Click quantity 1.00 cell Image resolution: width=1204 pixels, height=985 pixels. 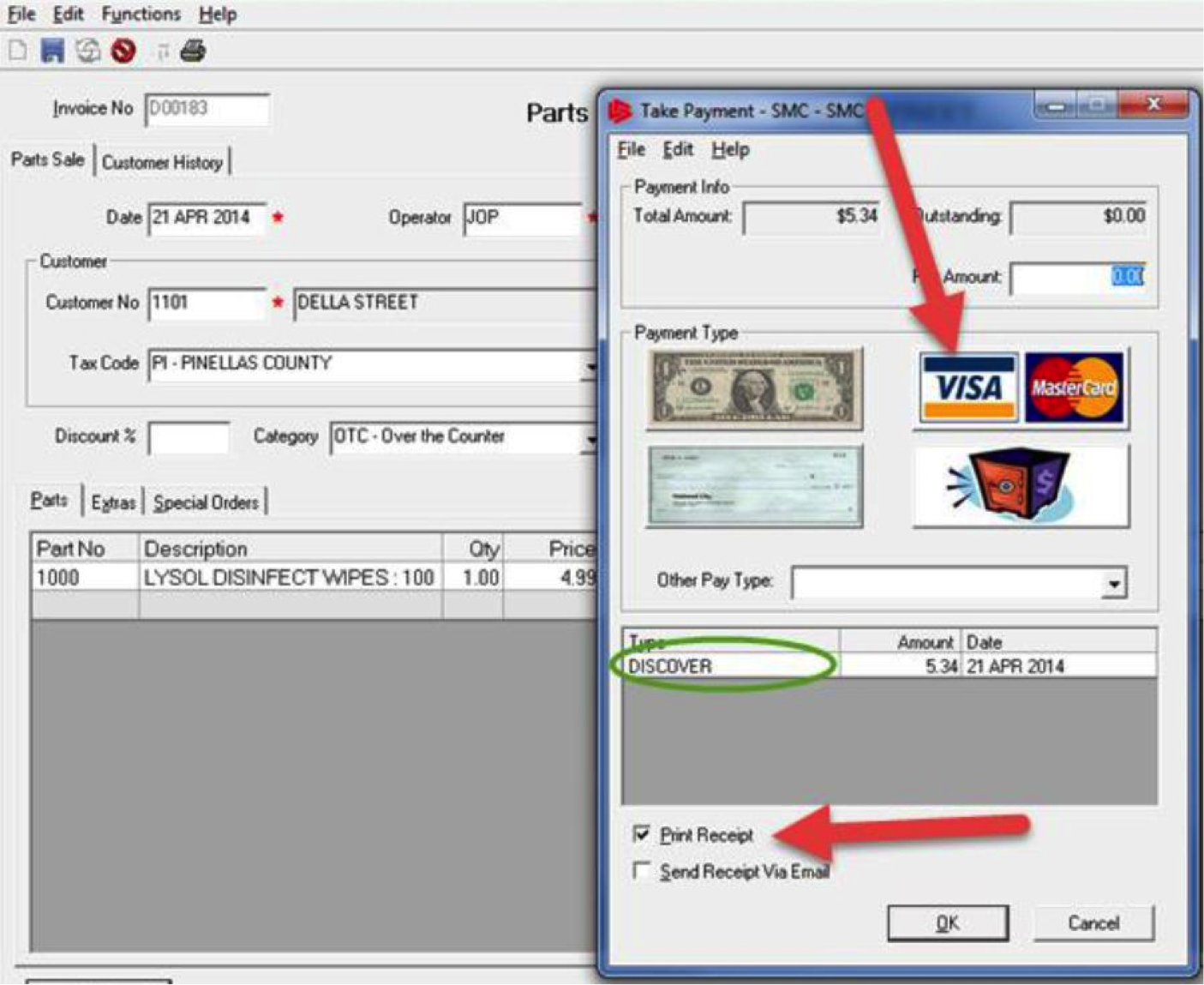click(472, 578)
